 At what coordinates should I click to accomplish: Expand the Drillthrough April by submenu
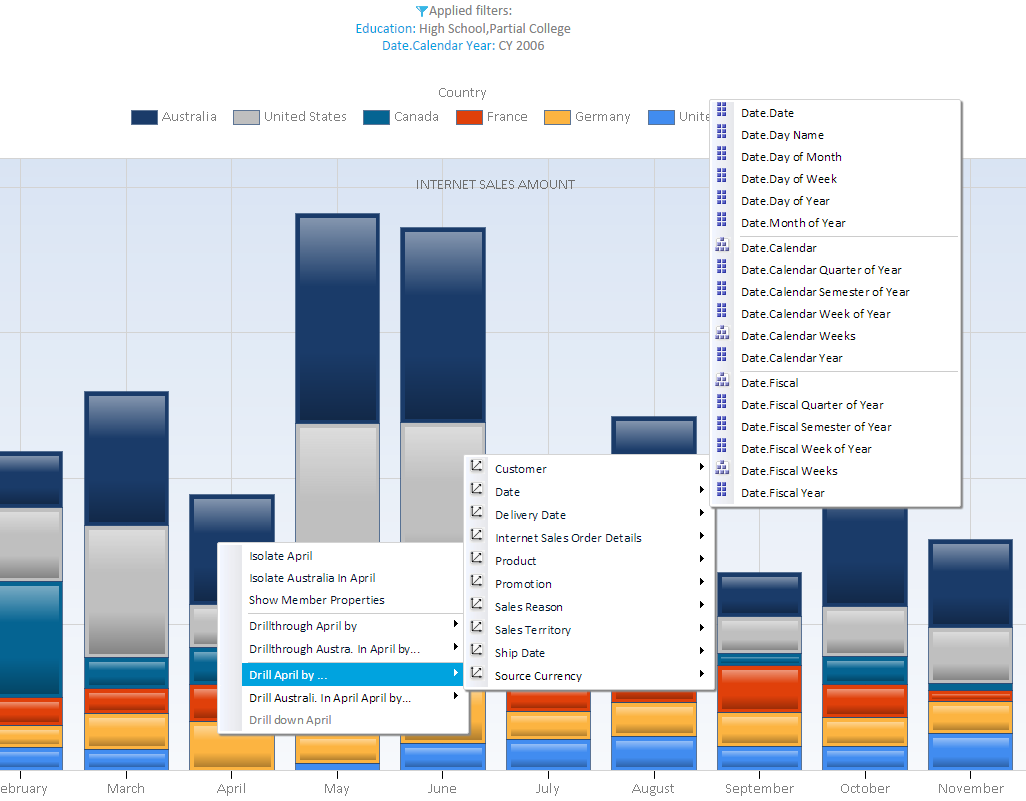pyautogui.click(x=458, y=625)
